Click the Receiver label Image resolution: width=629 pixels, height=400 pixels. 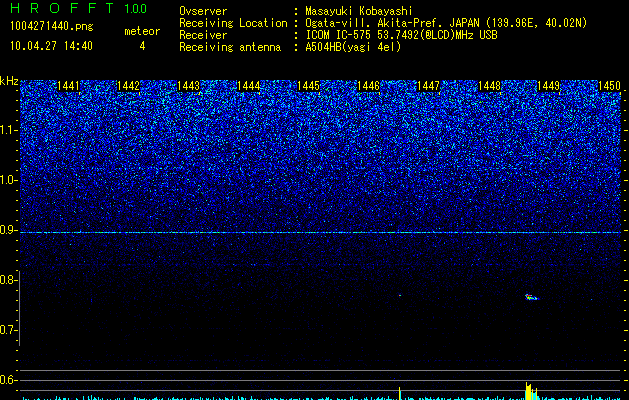tap(203, 35)
